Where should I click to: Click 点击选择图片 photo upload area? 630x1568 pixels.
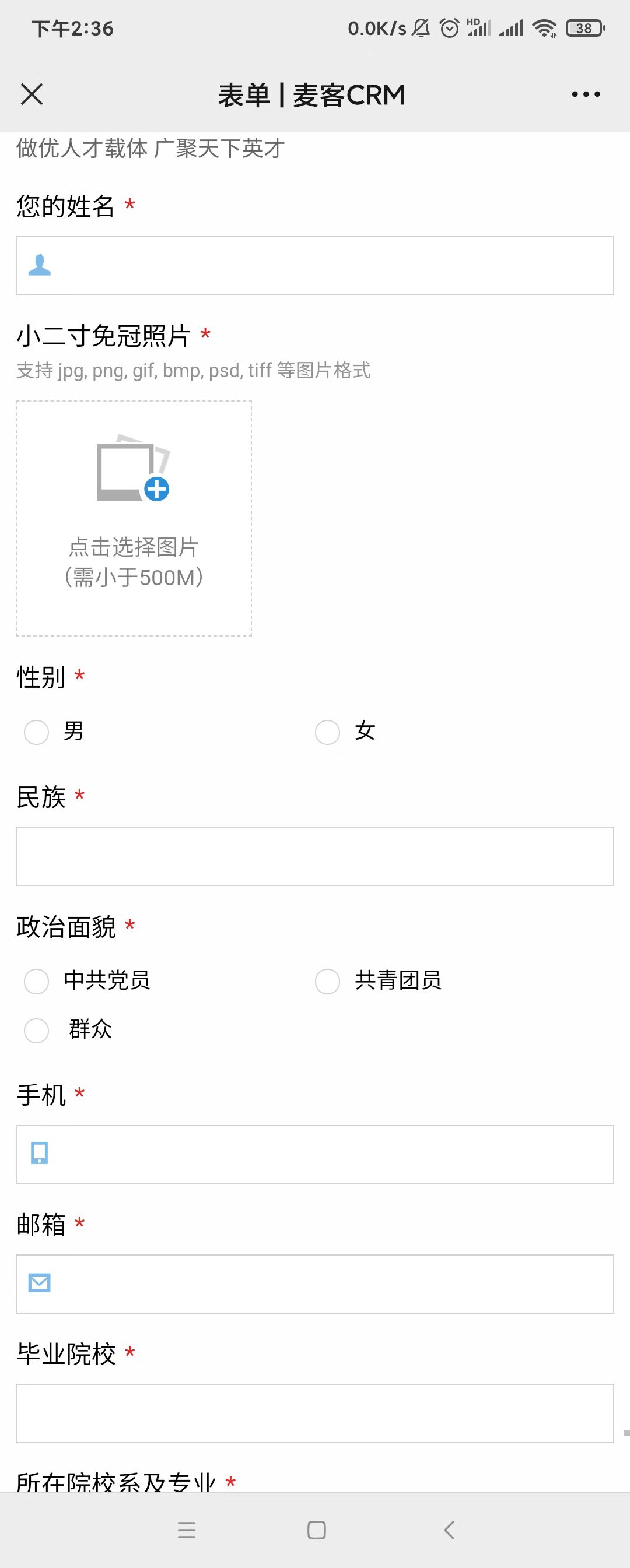(134, 548)
